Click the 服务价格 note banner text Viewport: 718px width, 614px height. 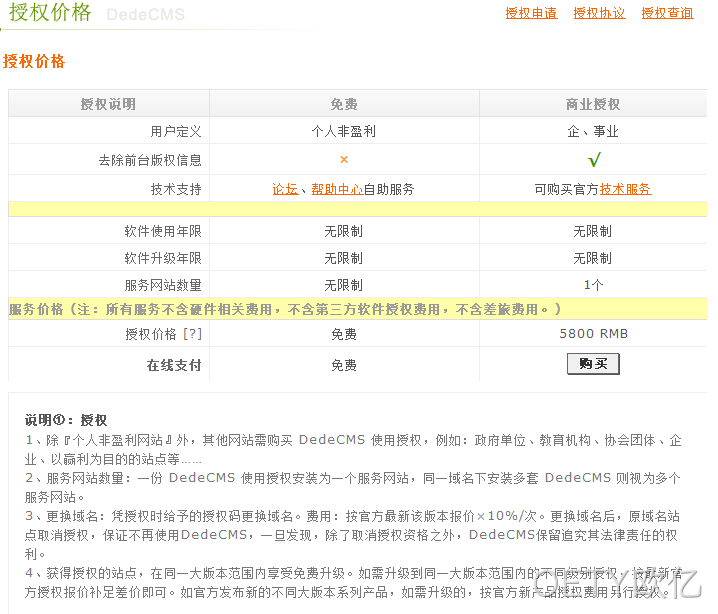pos(285,309)
